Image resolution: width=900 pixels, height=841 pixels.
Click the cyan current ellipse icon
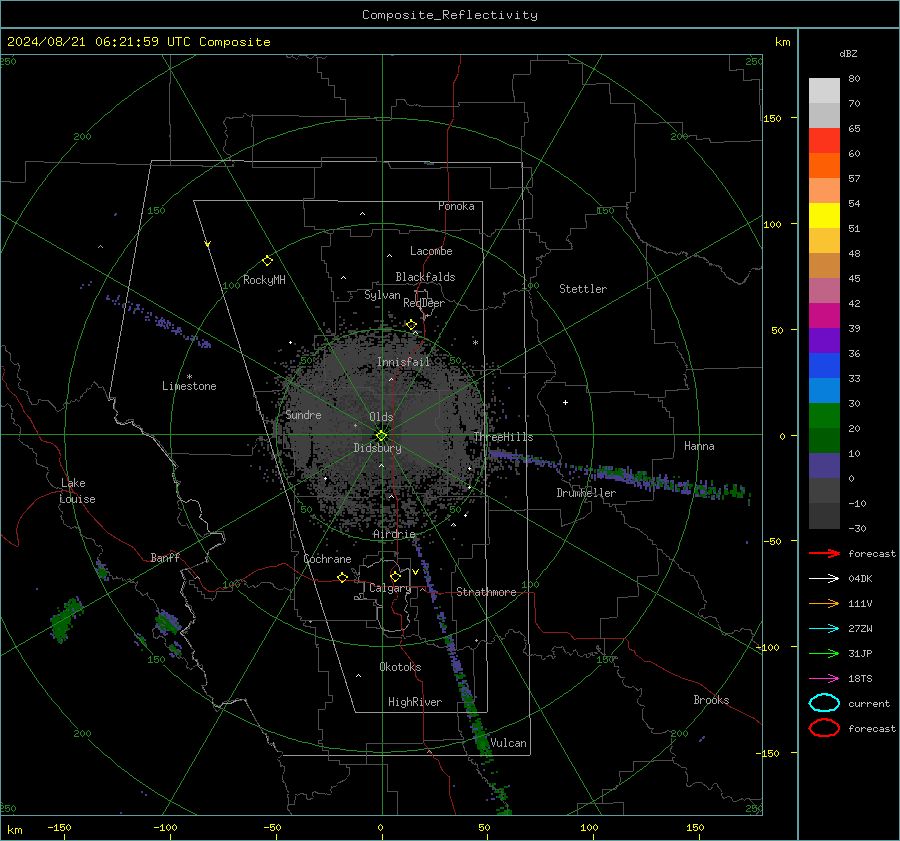click(824, 703)
